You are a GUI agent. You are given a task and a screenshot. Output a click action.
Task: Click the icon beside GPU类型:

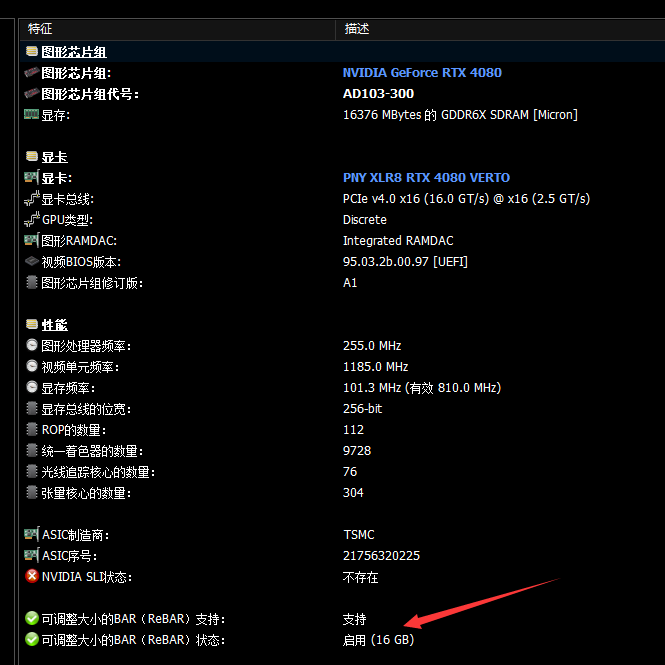[x=32, y=219]
